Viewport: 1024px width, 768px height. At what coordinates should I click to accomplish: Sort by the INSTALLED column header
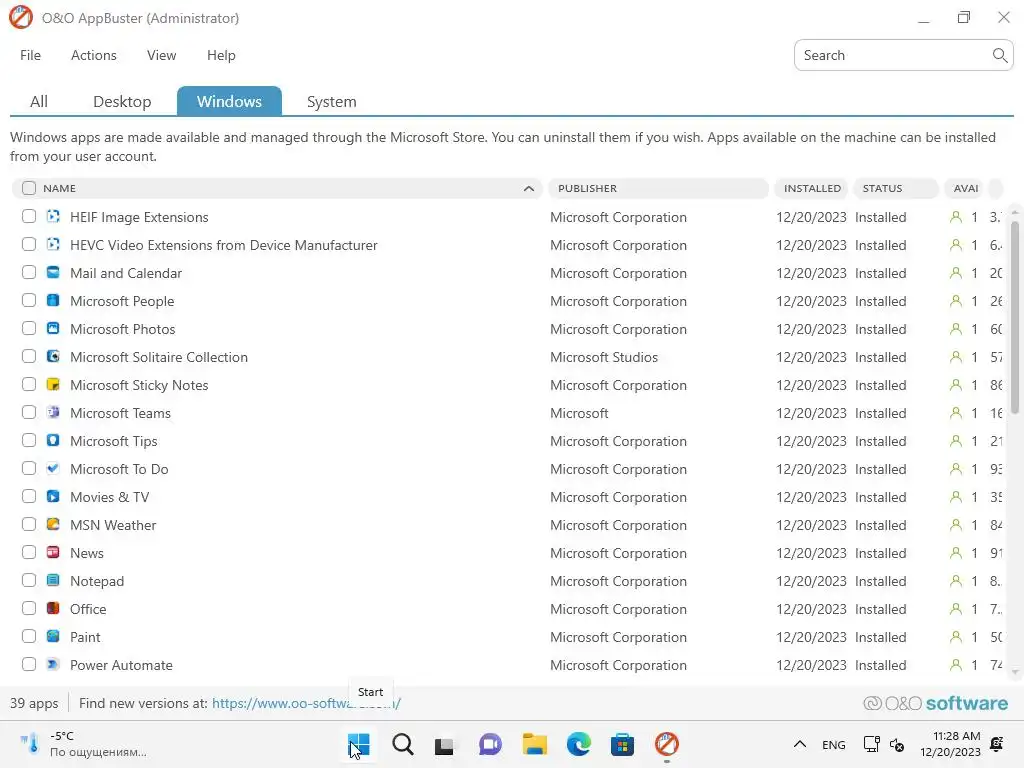[x=812, y=188]
